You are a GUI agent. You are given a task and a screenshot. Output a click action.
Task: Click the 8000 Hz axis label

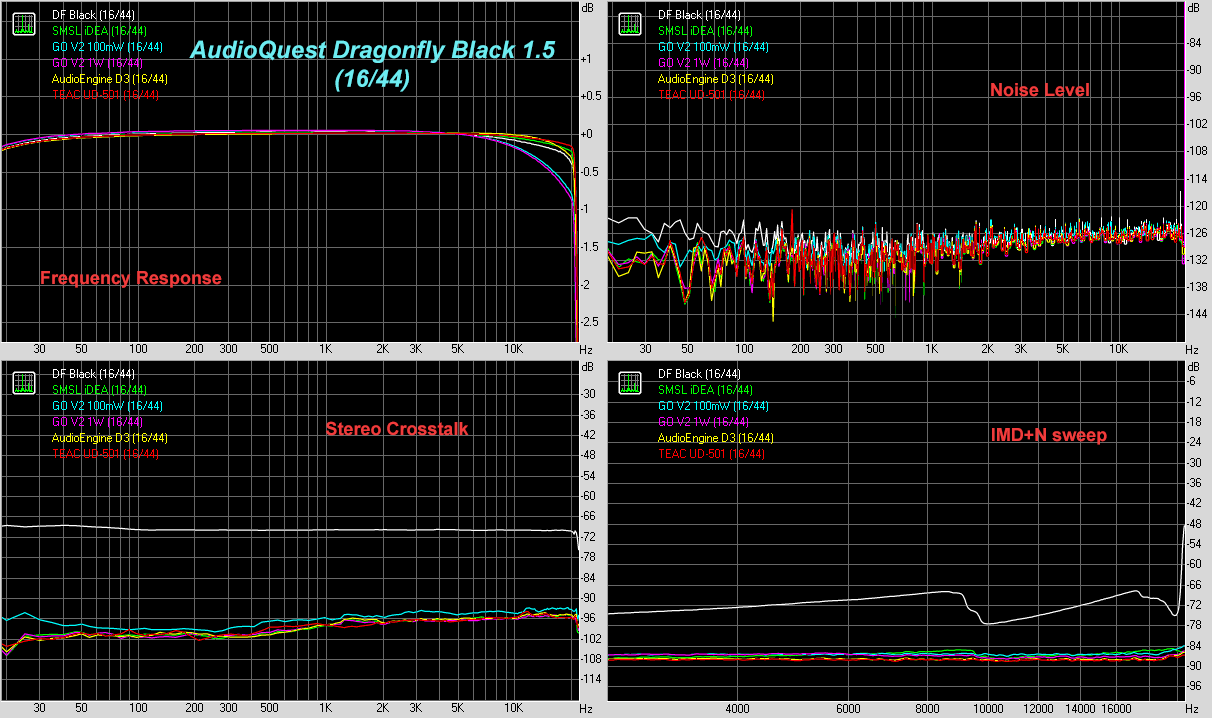pyautogui.click(x=927, y=709)
